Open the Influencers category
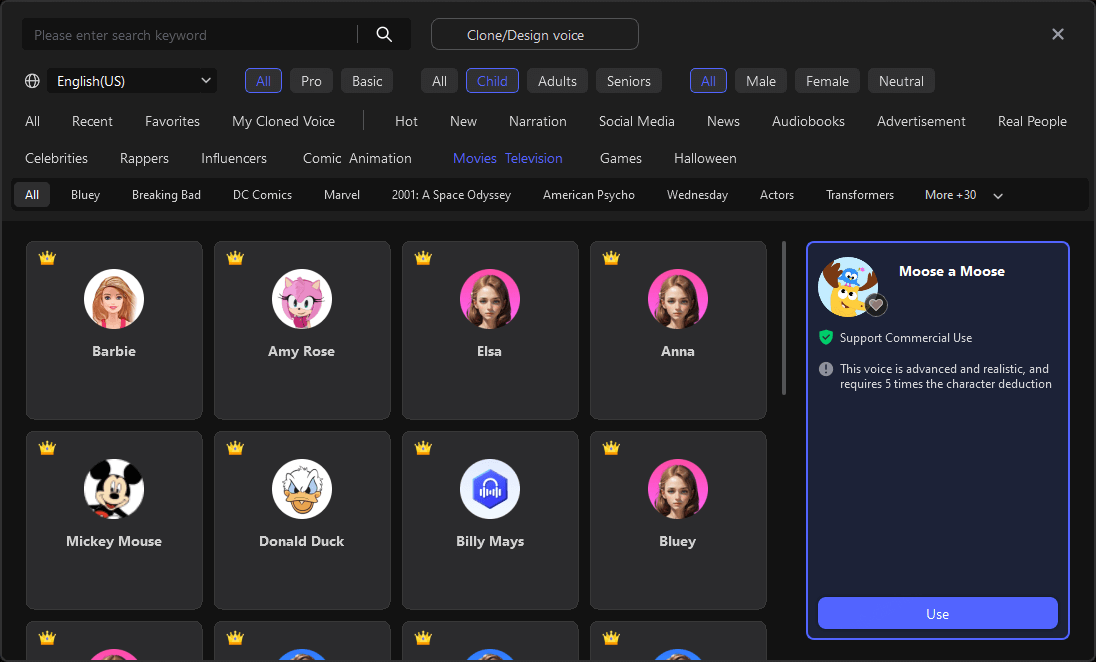Screen dimensions: 1096x662 (x=233, y=158)
